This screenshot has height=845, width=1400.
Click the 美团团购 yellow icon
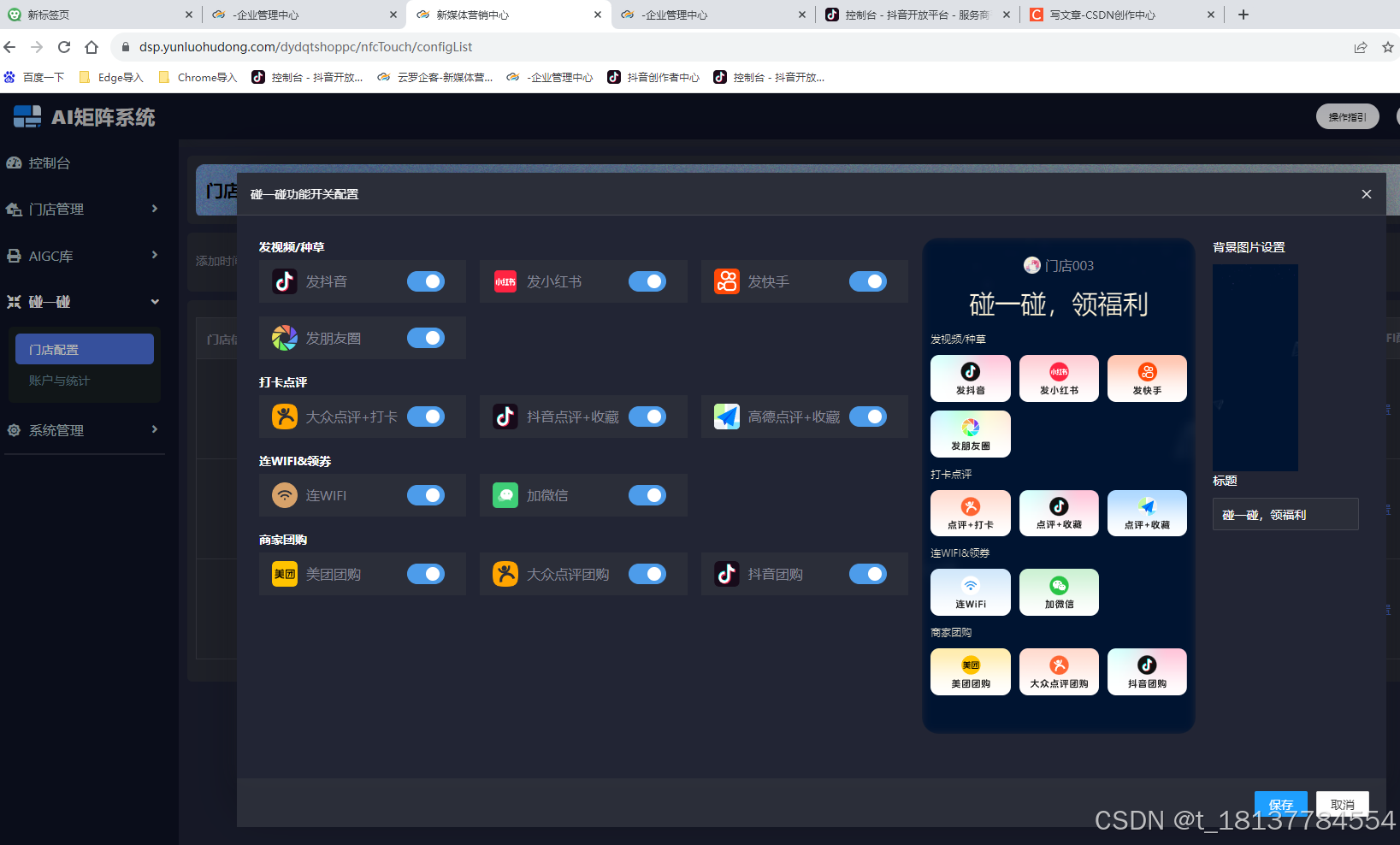click(x=285, y=574)
